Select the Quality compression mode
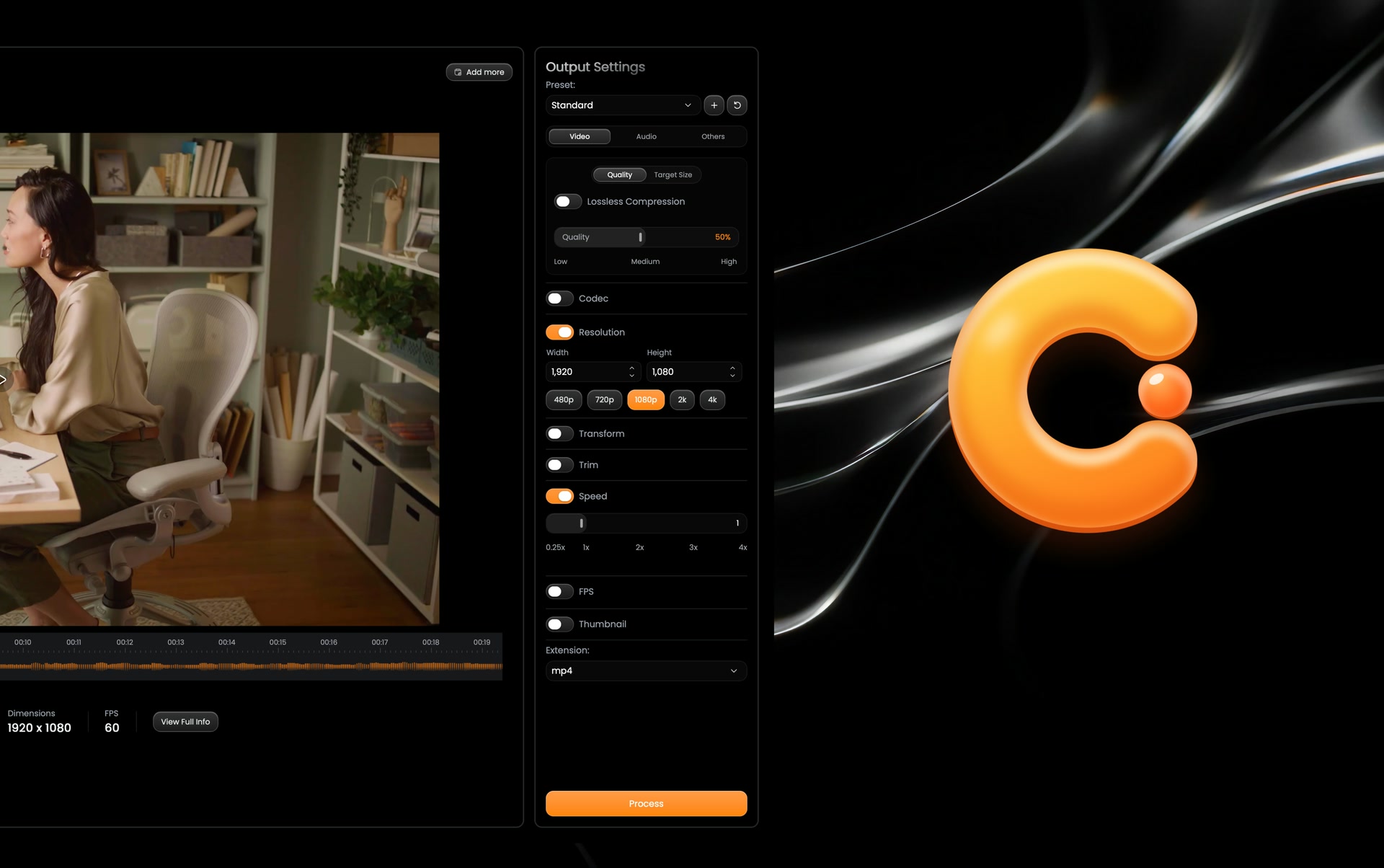Screen dimensions: 1384x868 tap(619, 174)
